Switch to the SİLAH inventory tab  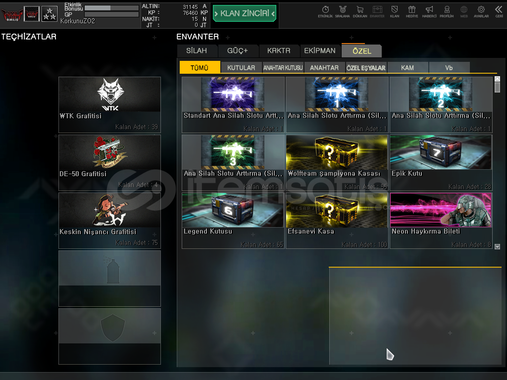point(197,51)
